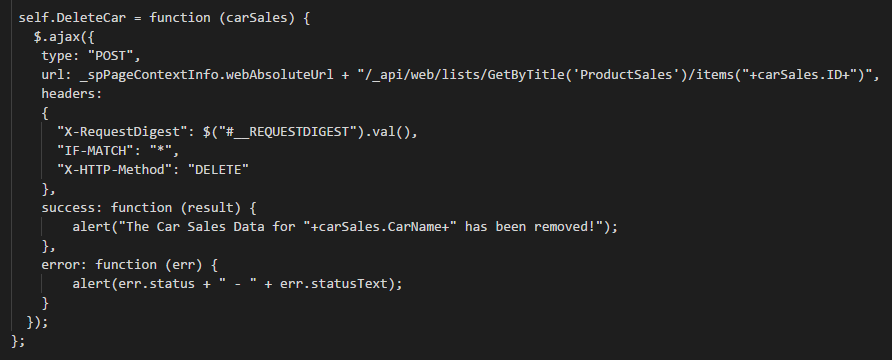This screenshot has height=360, width=892.
Task: Click the headers: property label
Action: 71,94
